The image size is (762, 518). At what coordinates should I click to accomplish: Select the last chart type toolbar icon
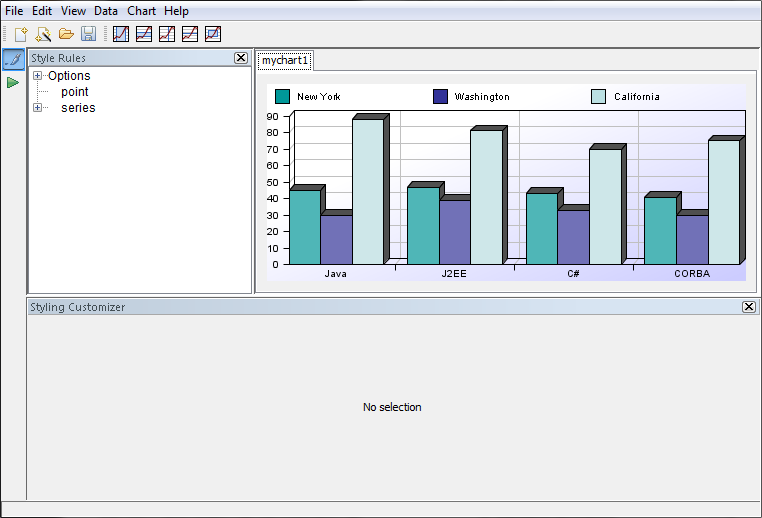tap(213, 34)
